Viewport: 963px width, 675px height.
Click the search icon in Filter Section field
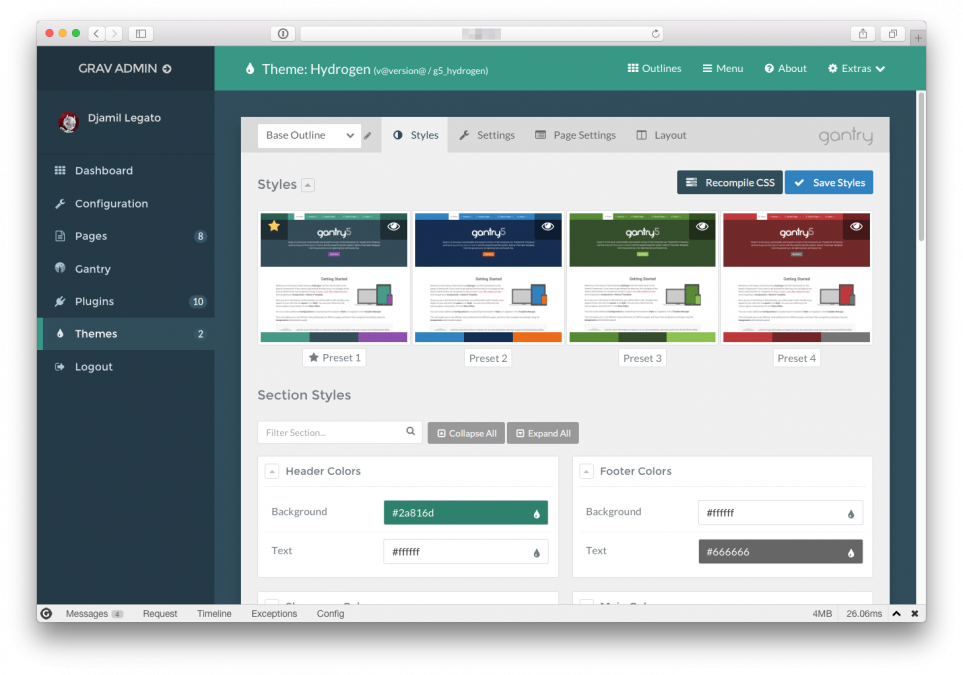(x=410, y=432)
